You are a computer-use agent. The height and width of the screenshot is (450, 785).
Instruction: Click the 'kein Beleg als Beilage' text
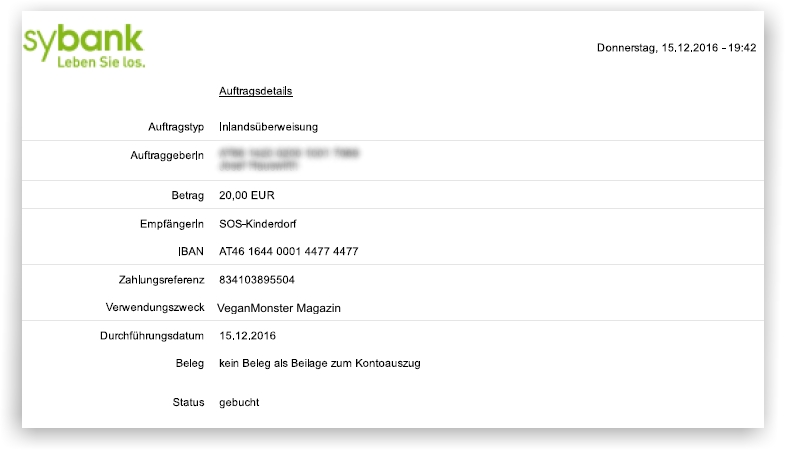319,363
